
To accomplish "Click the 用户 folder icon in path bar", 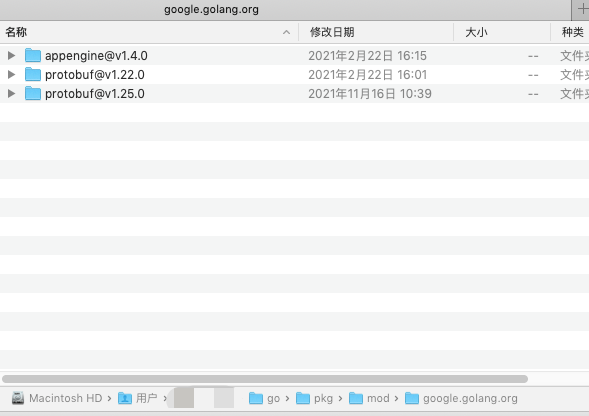I will pyautogui.click(x=125, y=398).
